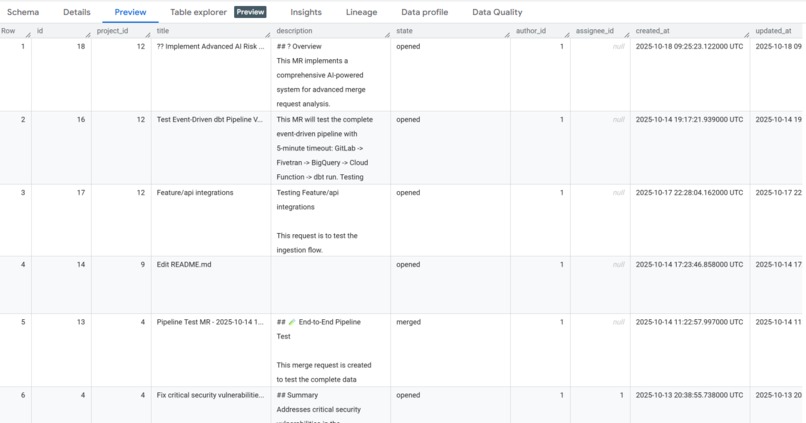Click the title column header
806x423 pixels.
[162, 31]
